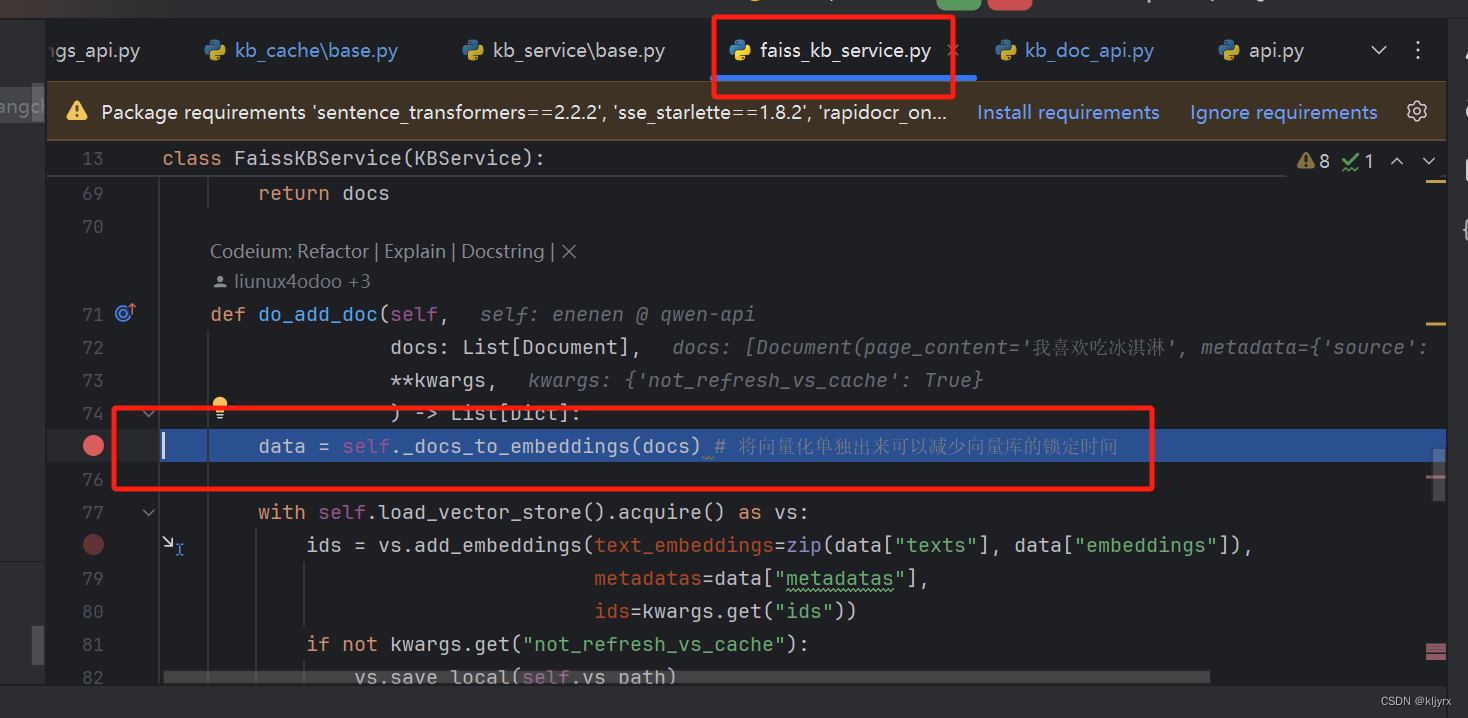Jump to previous problem with up arrow icon
This screenshot has width=1468, height=718.
(x=1397, y=160)
